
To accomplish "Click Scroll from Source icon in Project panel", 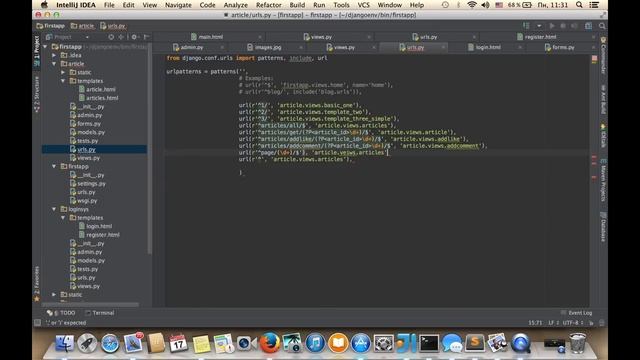I will click(111, 37).
